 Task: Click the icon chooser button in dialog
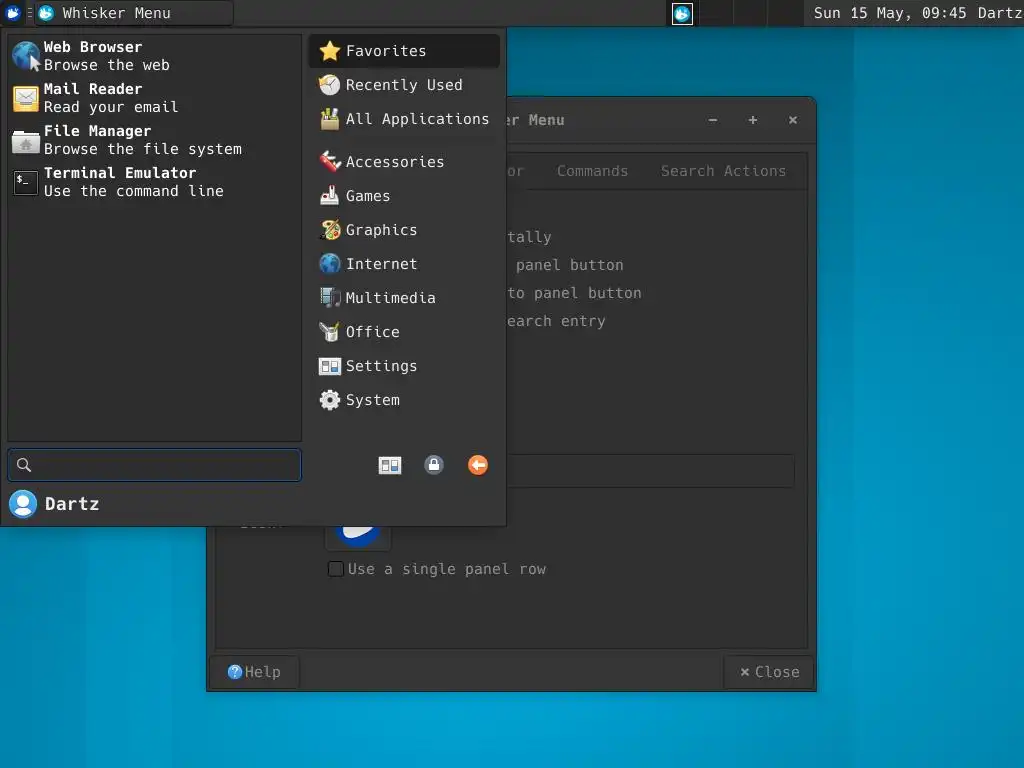tap(358, 539)
